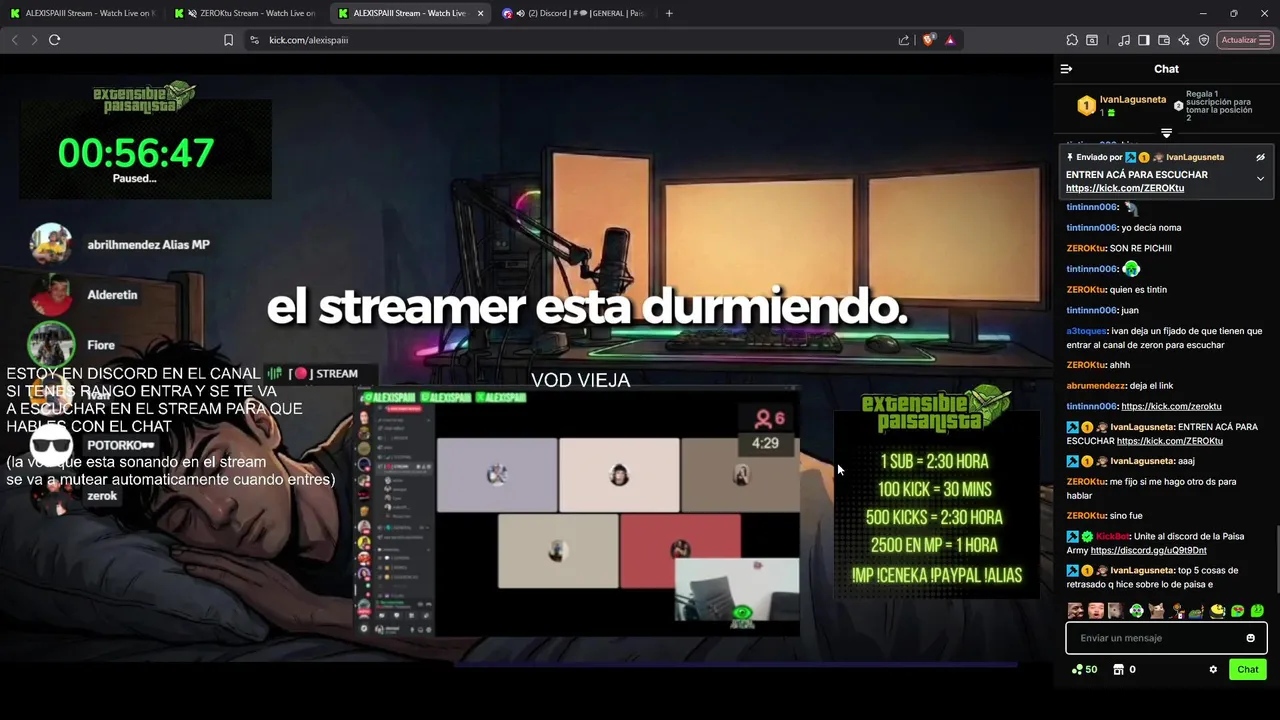The height and width of the screenshot is (720, 1280).
Task: Open Brave Shields lion icon
Action: [x=928, y=40]
